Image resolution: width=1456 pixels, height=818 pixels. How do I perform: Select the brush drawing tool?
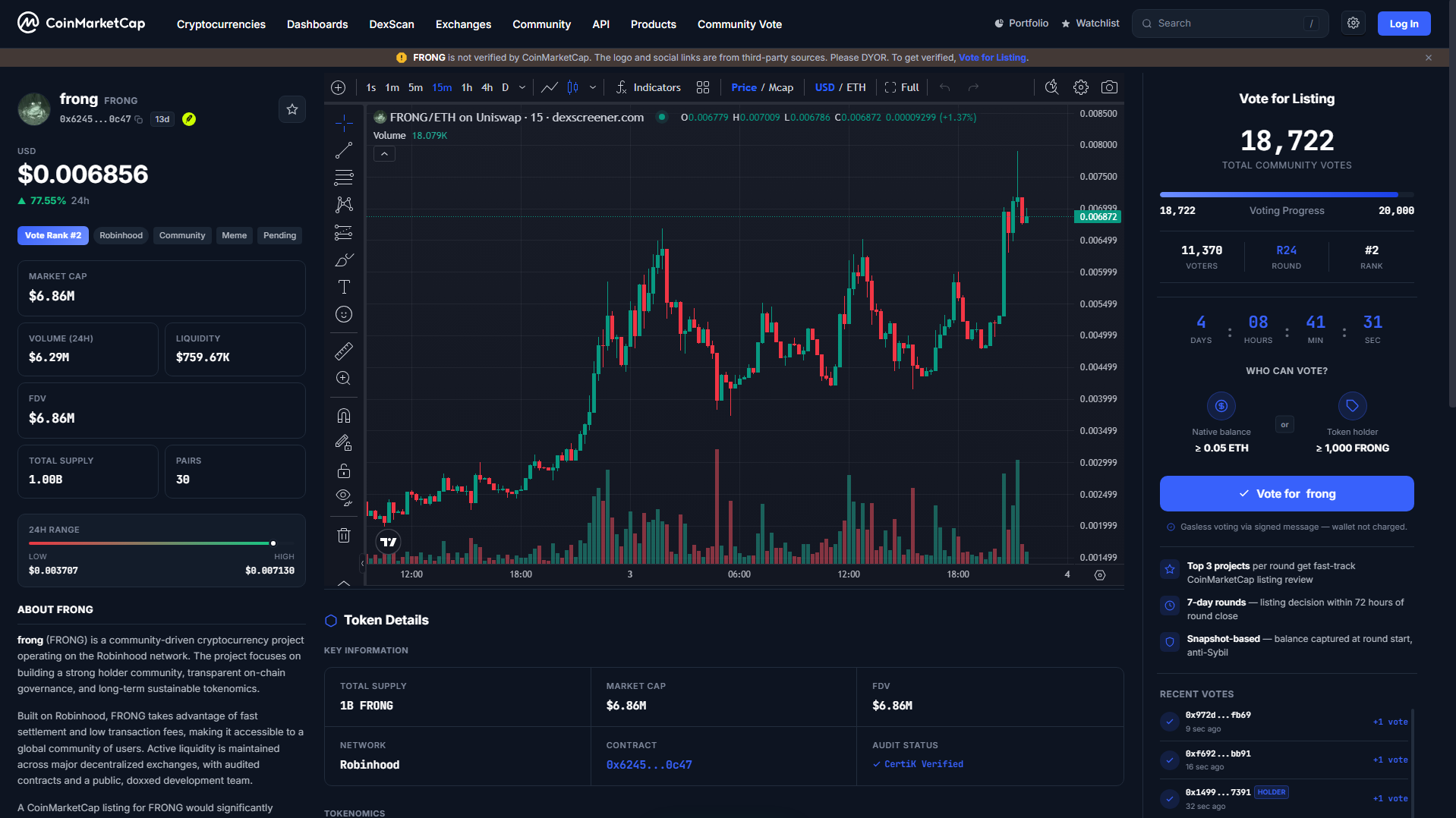pos(344,260)
